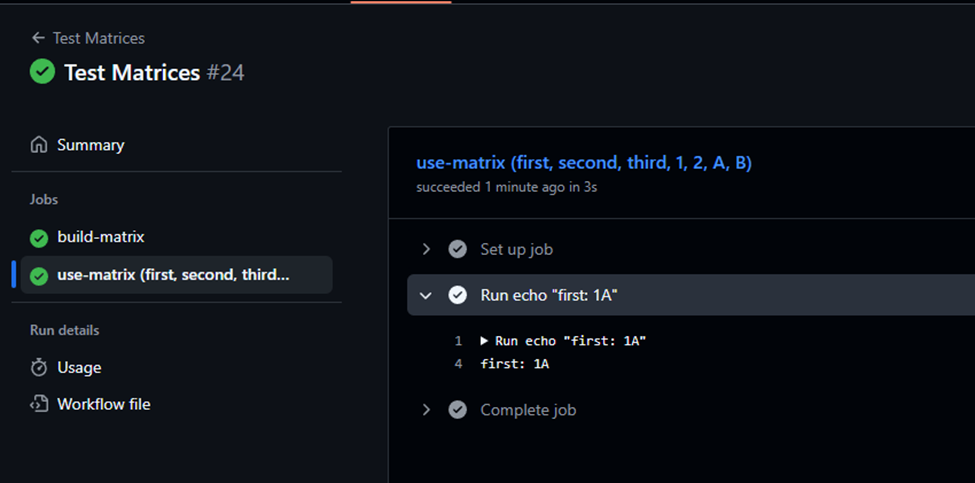Click the use-matrix job title heading link
This screenshot has height=483, width=975.
click(x=583, y=163)
